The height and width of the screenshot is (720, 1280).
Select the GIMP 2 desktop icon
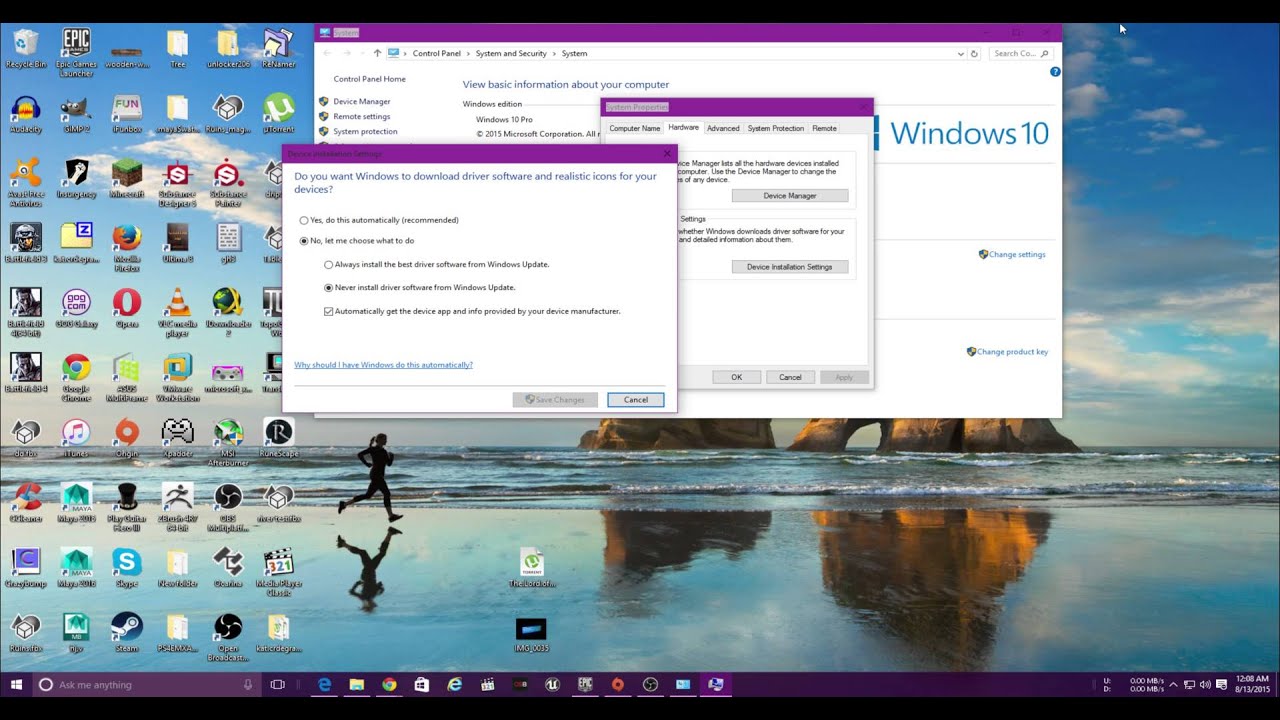76,114
